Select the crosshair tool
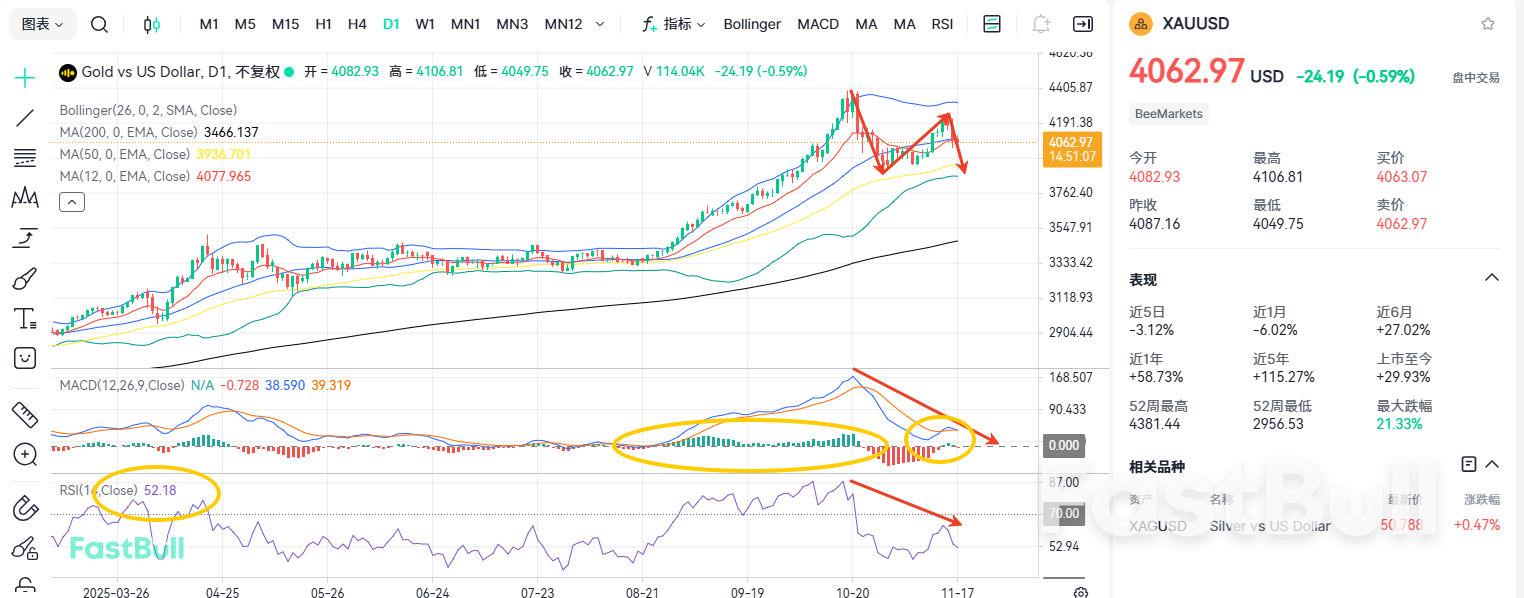The image size is (1524, 598). pyautogui.click(x=24, y=77)
